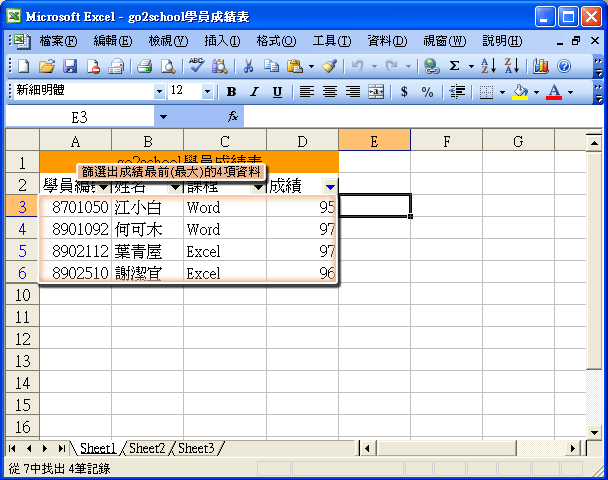Image resolution: width=608 pixels, height=480 pixels.
Task: Select cell B4 containing 何可木
Action: click(x=147, y=230)
